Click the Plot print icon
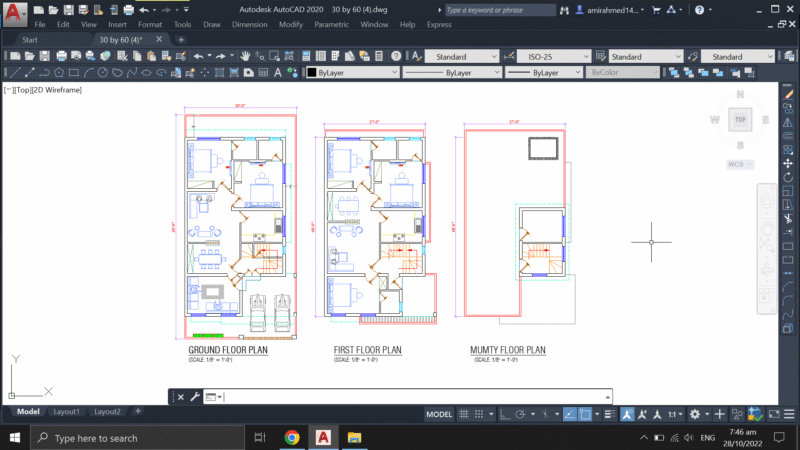 pos(61,56)
